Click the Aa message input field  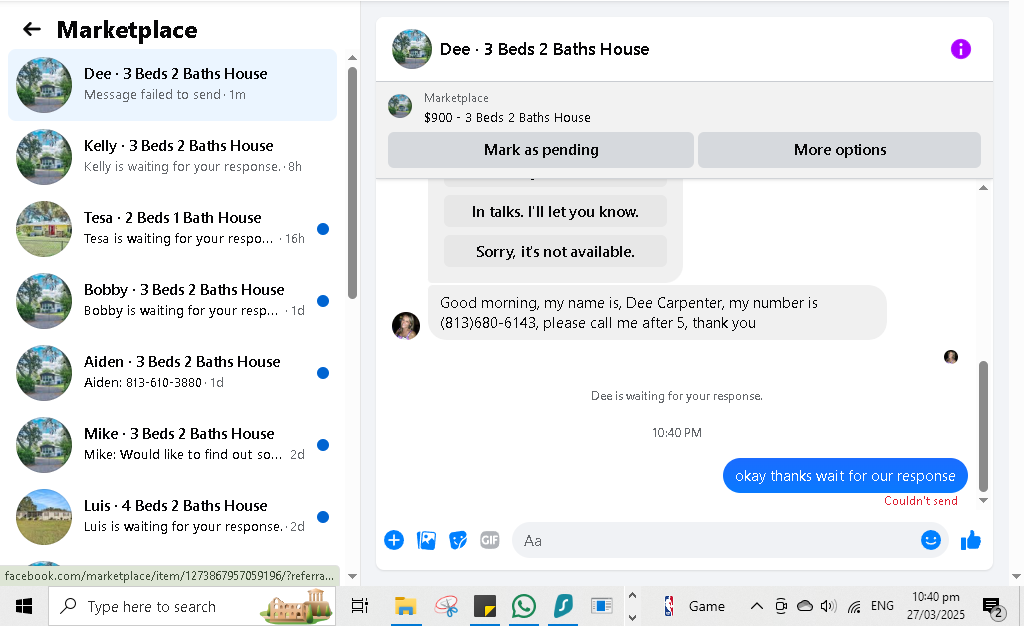coord(715,540)
